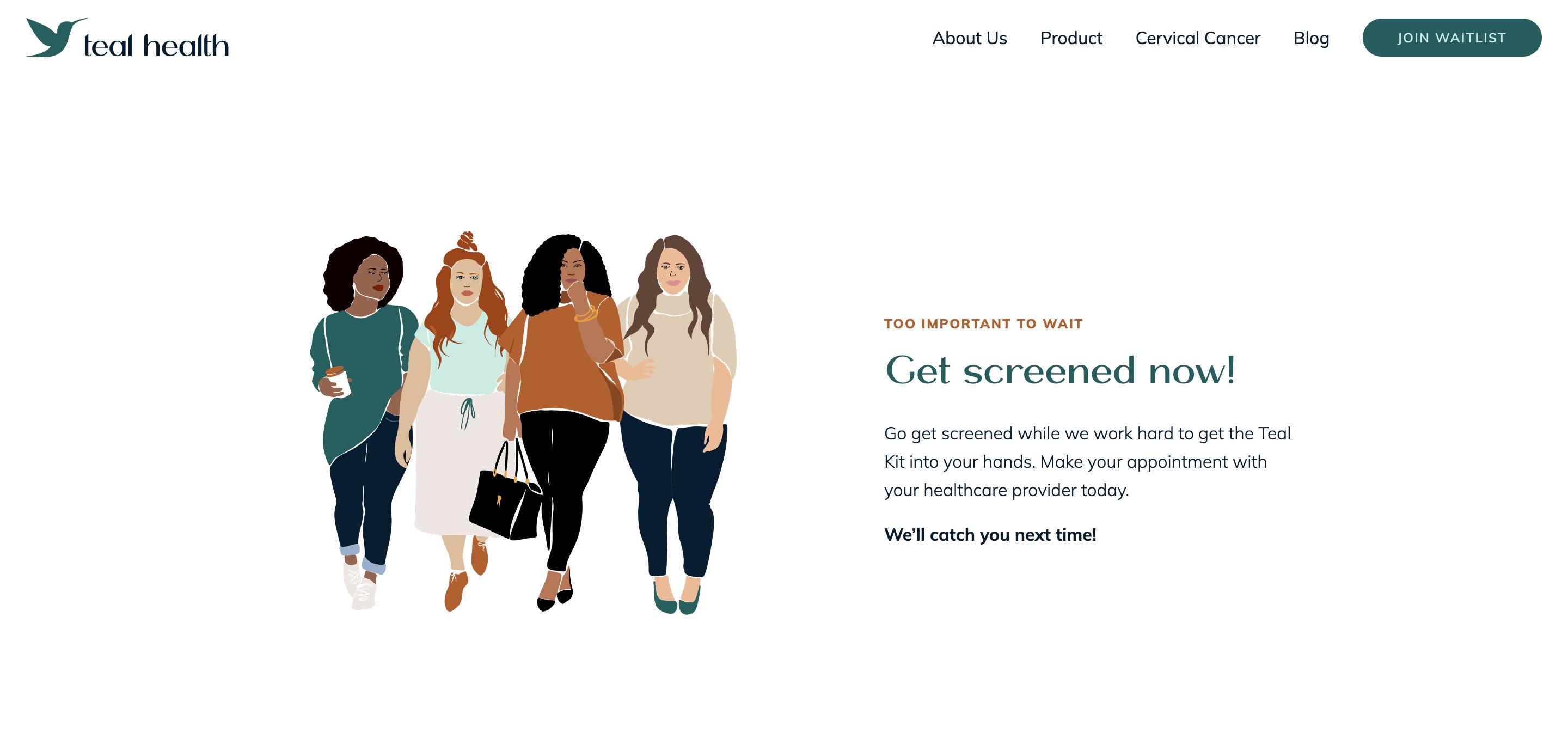Click the white sneakers in illustration

click(x=359, y=585)
